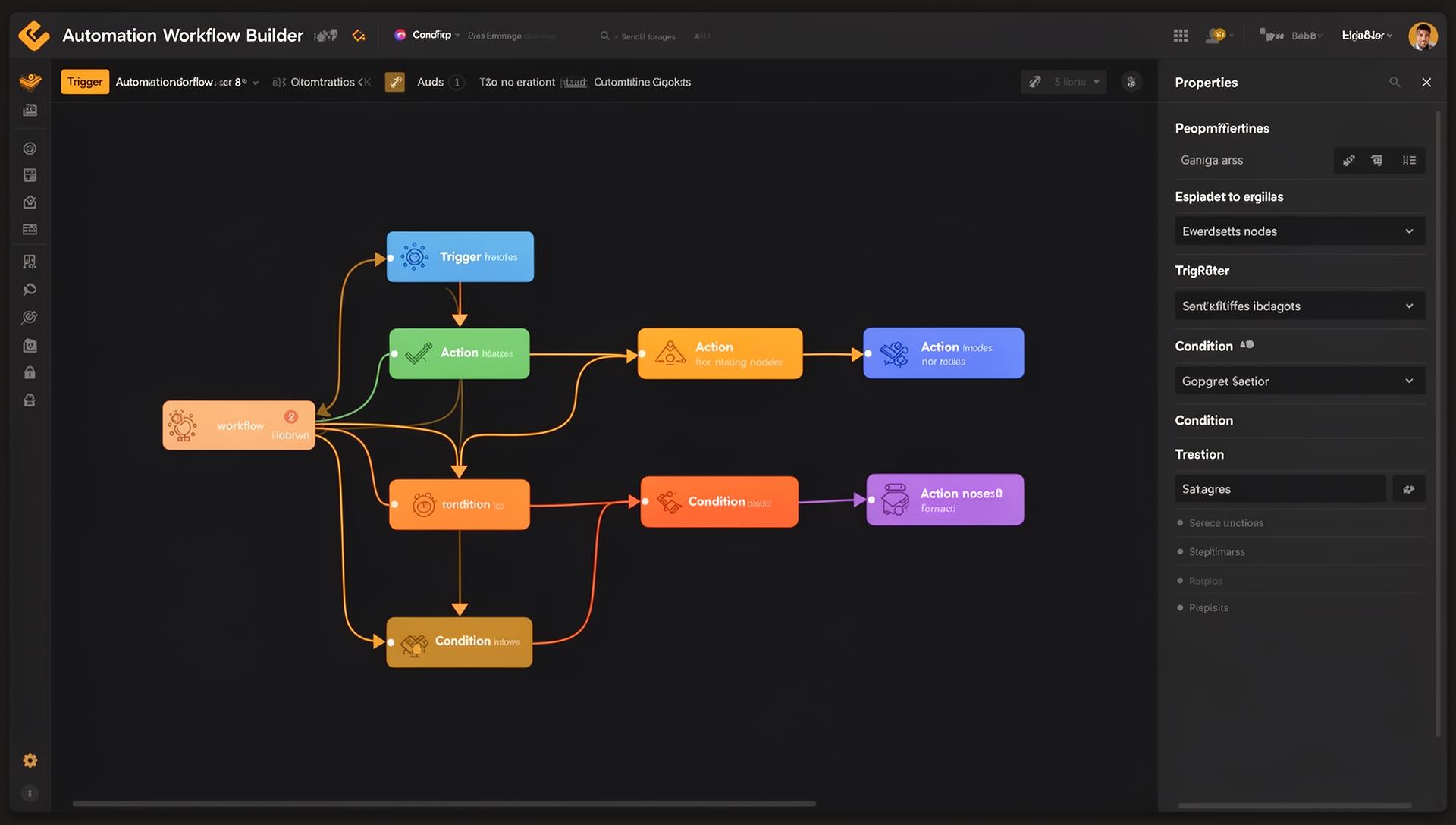Select the purple Action noses node

click(x=945, y=500)
